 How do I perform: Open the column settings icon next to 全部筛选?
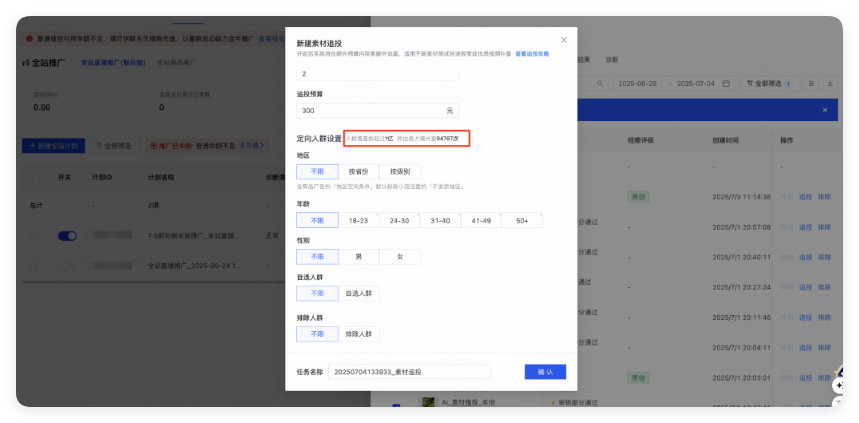point(811,83)
